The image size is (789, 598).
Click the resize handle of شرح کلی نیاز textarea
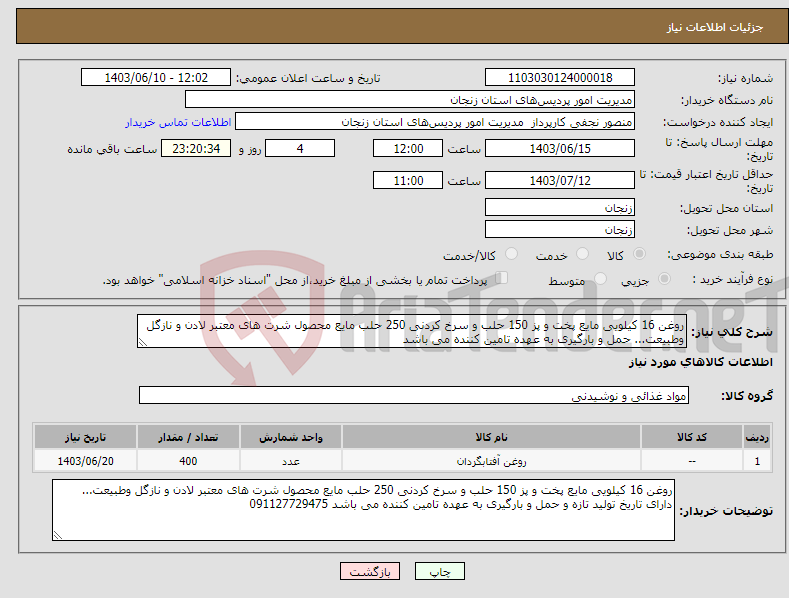click(x=143, y=342)
